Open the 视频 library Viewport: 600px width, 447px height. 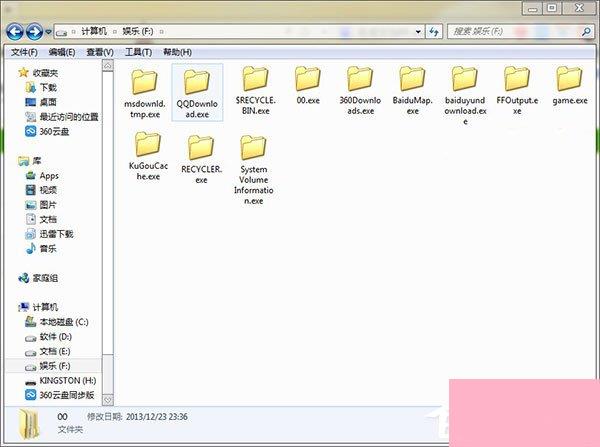tap(41, 190)
